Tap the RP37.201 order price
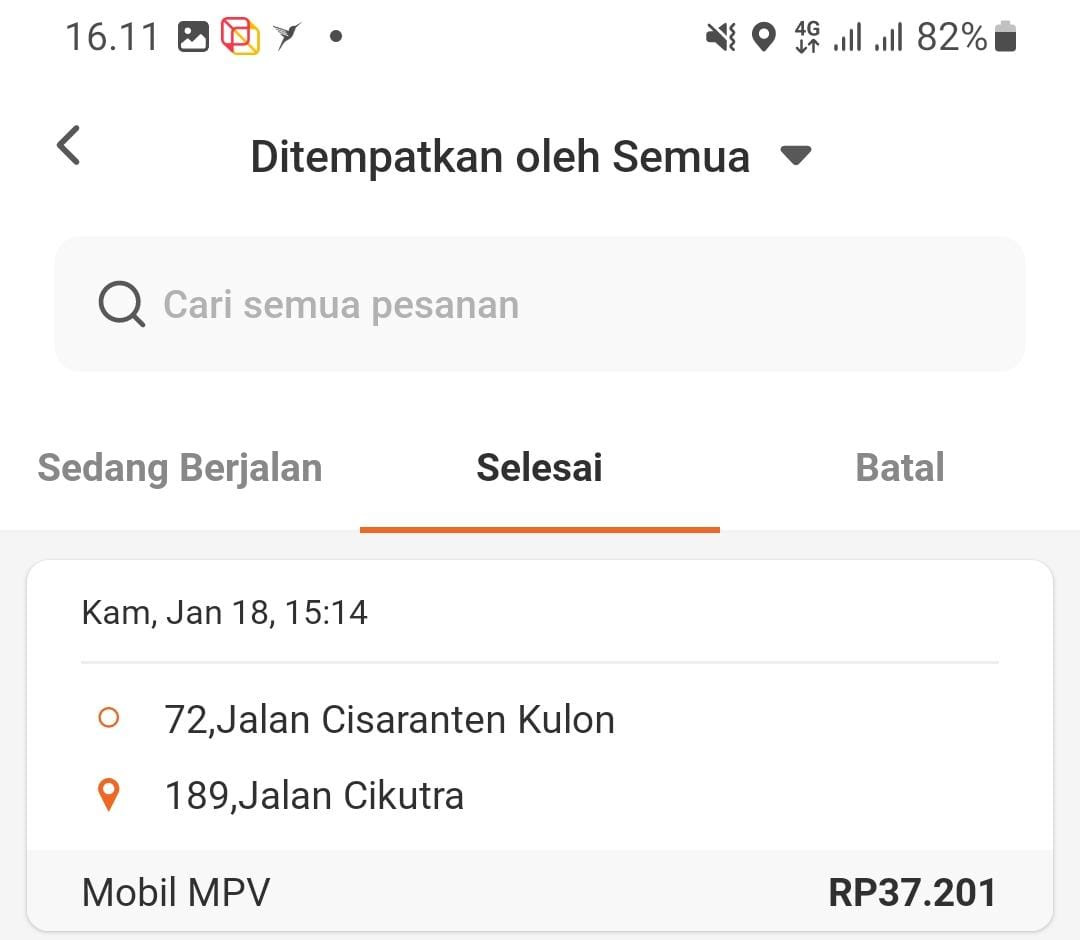Viewport: 1080px width, 940px height. click(x=912, y=892)
